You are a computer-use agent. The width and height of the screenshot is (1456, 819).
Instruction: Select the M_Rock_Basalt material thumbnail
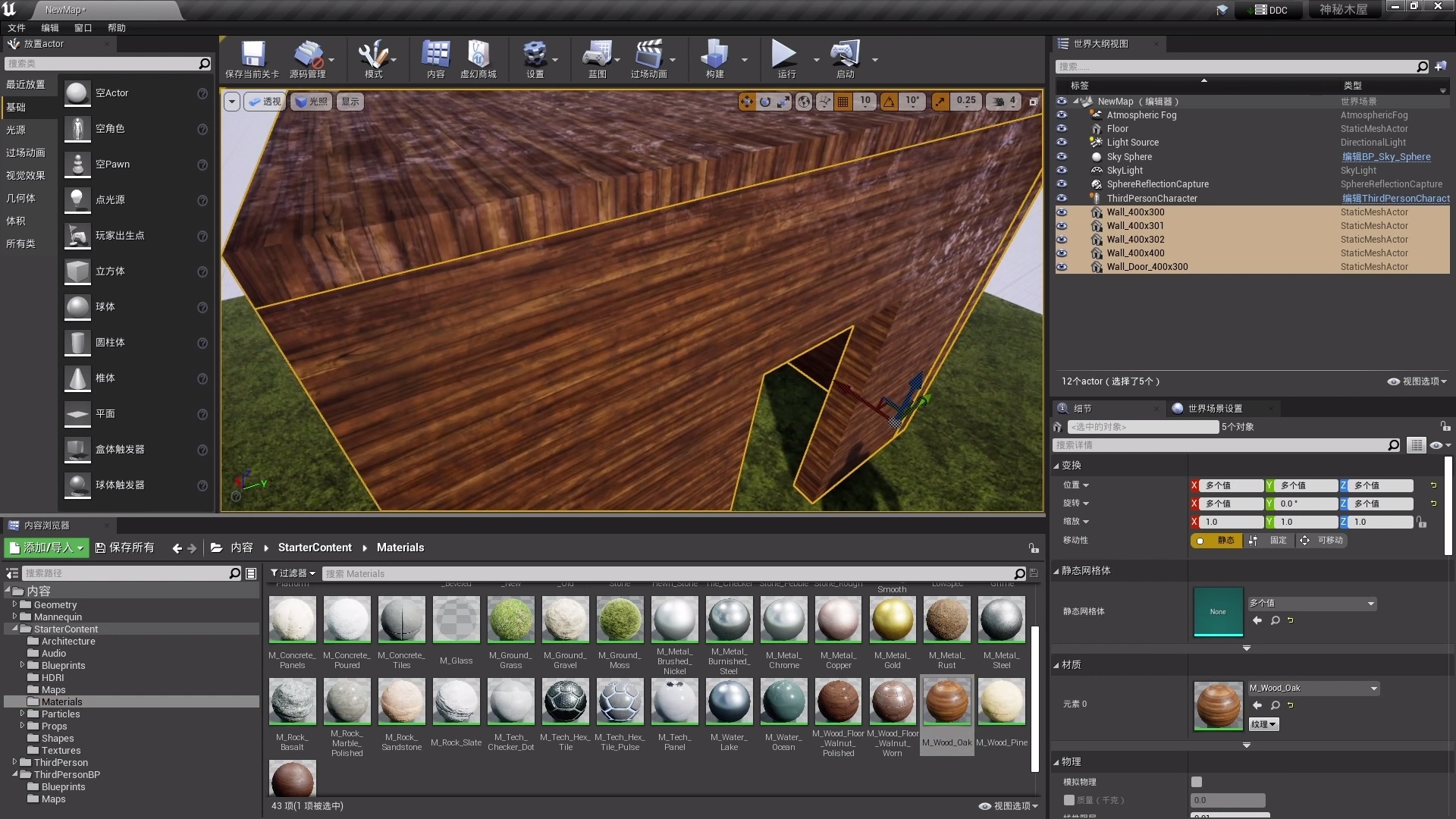click(292, 701)
